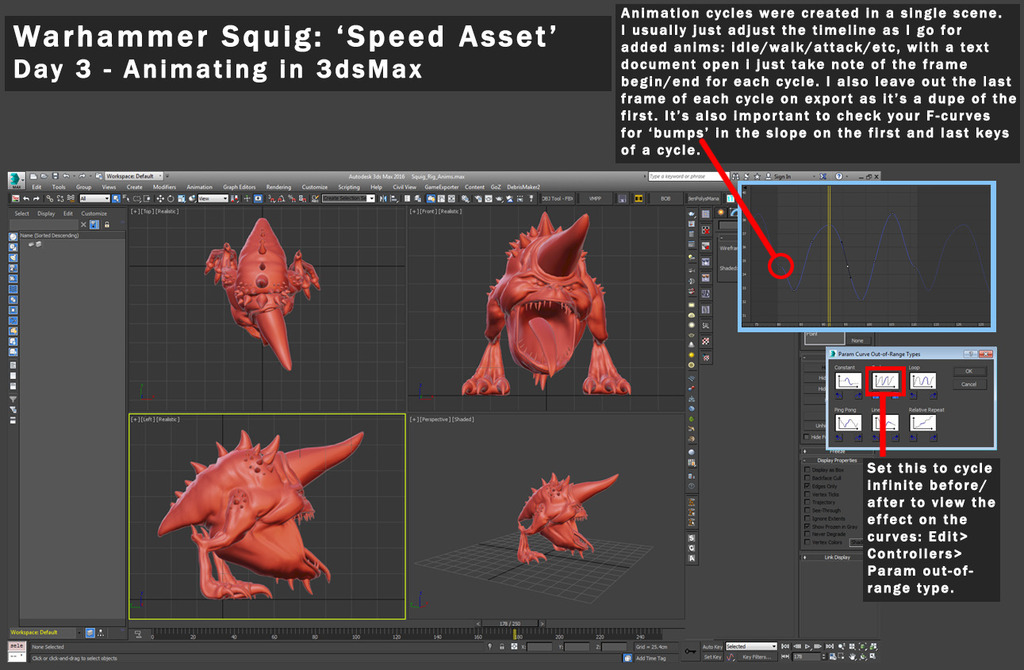Viewport: 1024px width, 670px height.
Task: Select the Ping Pong out-of-range type thumbnail
Action: coord(848,423)
